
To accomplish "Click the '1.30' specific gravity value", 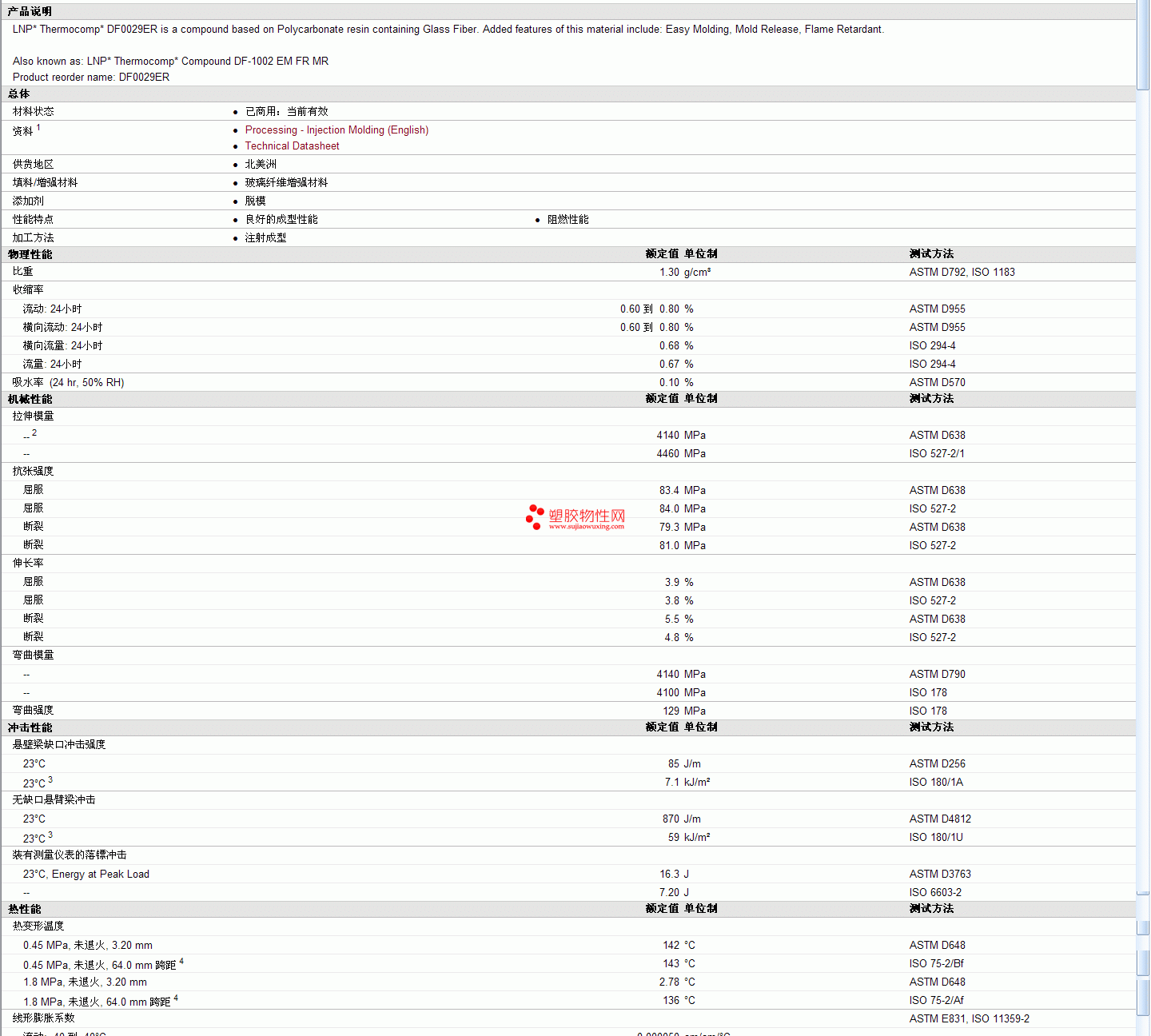I will (669, 273).
